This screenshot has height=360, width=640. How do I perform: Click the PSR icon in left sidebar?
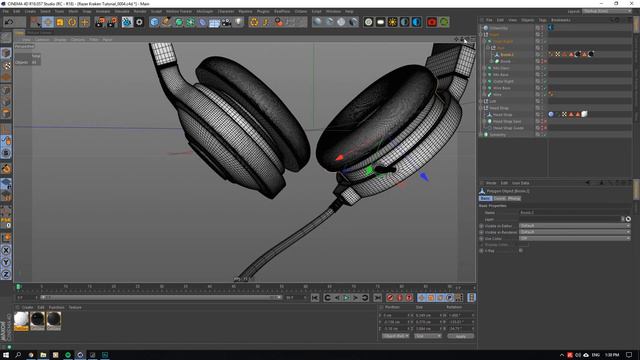tap(6, 222)
